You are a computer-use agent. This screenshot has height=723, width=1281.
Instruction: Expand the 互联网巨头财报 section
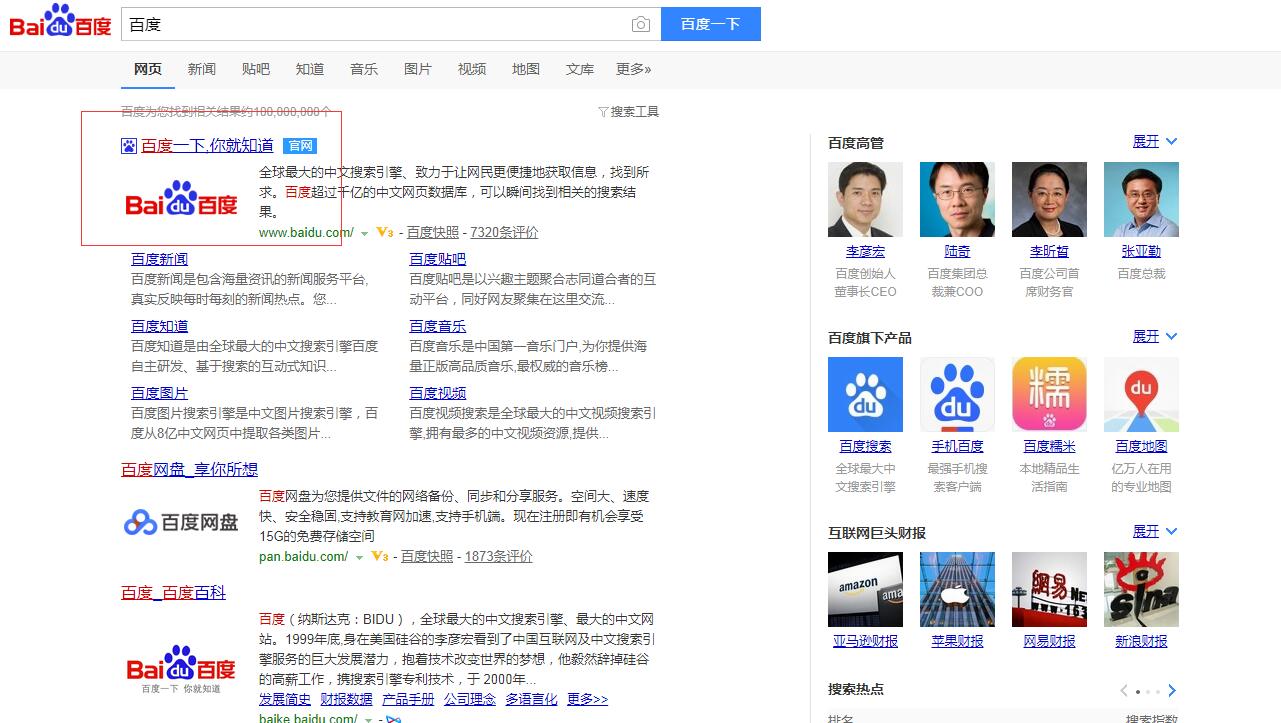point(1154,532)
